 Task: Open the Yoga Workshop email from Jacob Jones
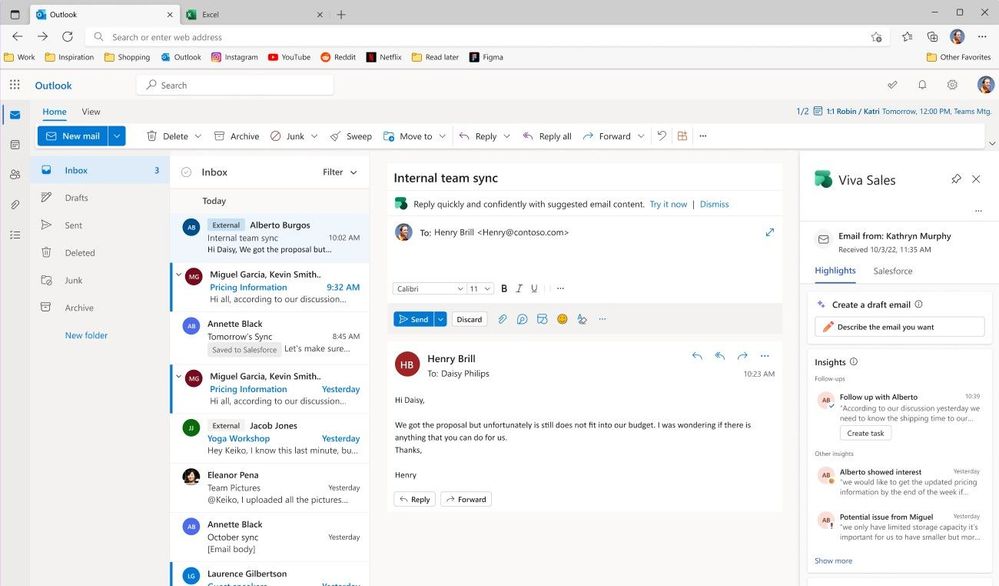tap(270, 438)
